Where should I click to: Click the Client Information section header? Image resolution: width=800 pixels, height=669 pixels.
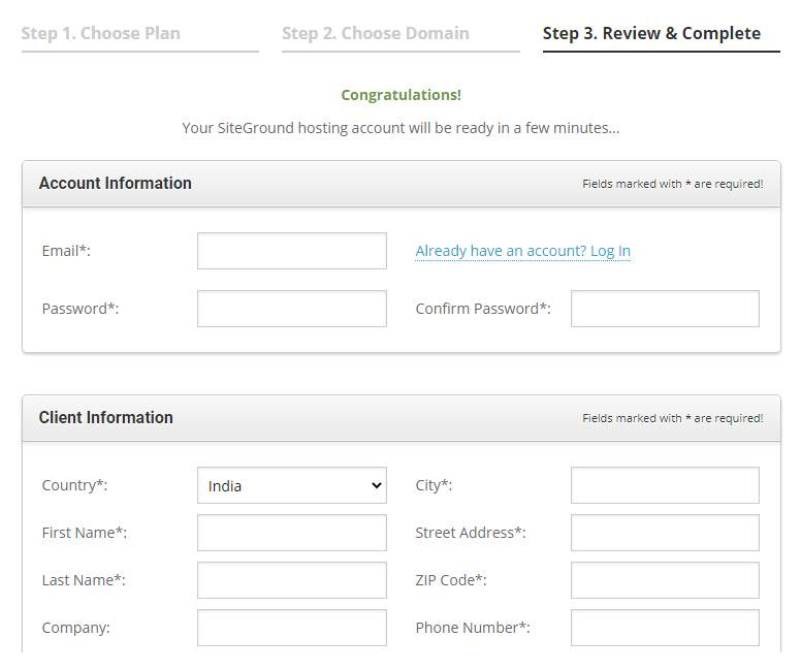click(x=105, y=417)
